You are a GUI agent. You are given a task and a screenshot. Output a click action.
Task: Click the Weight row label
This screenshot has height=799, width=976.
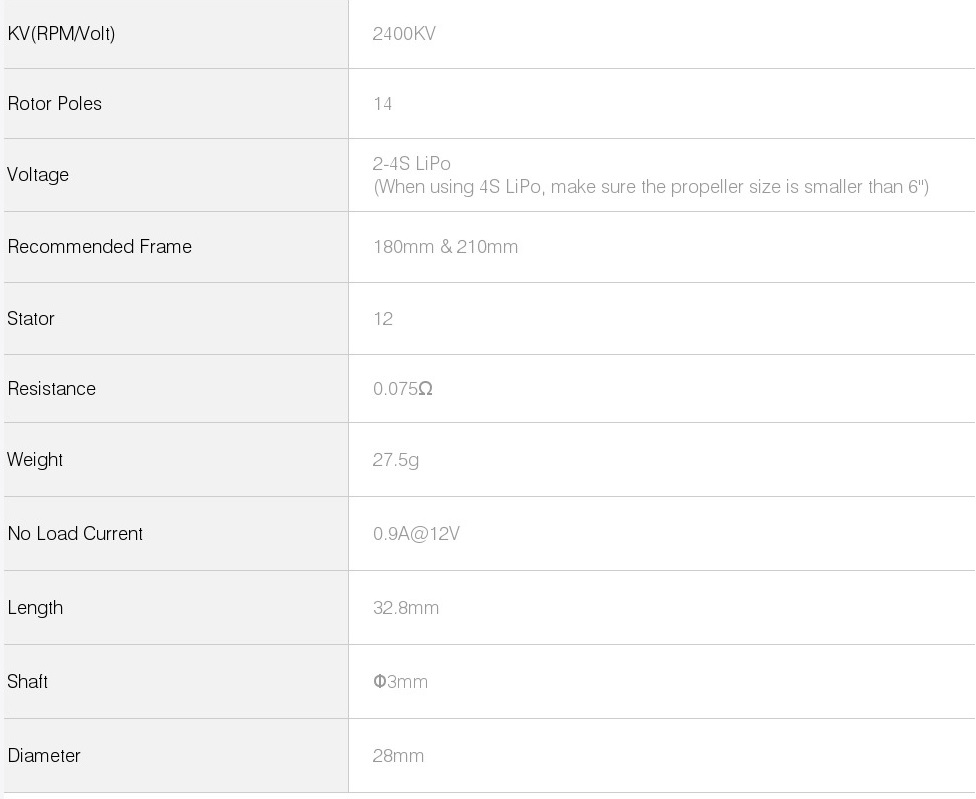[x=35, y=460]
